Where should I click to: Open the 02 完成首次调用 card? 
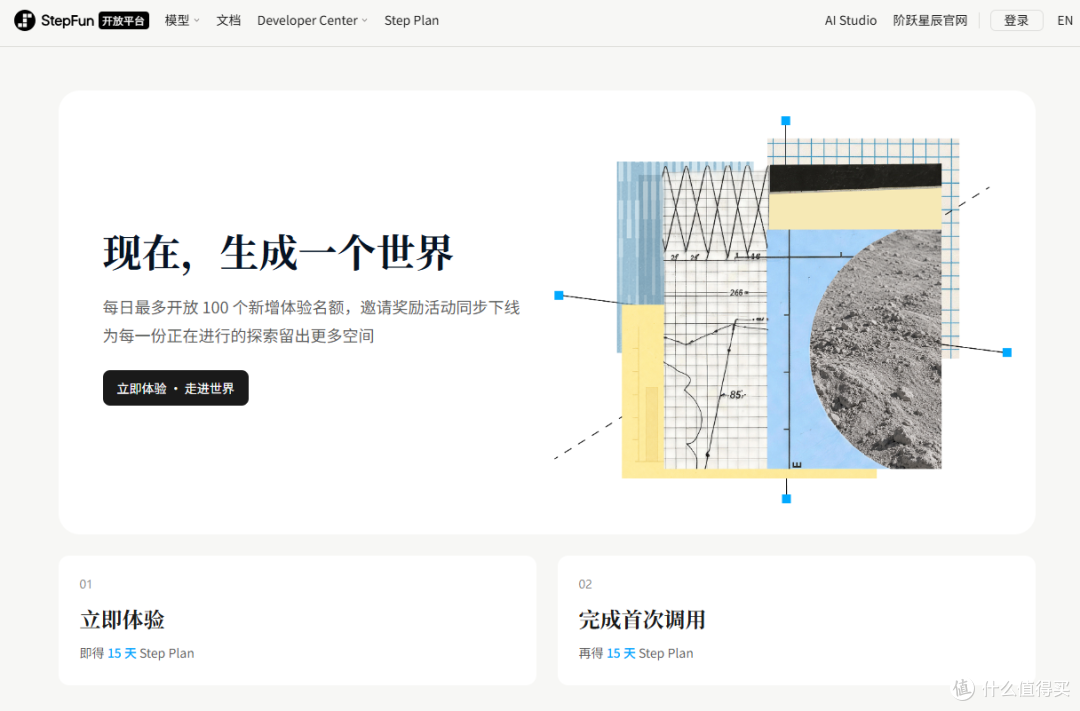(x=796, y=620)
